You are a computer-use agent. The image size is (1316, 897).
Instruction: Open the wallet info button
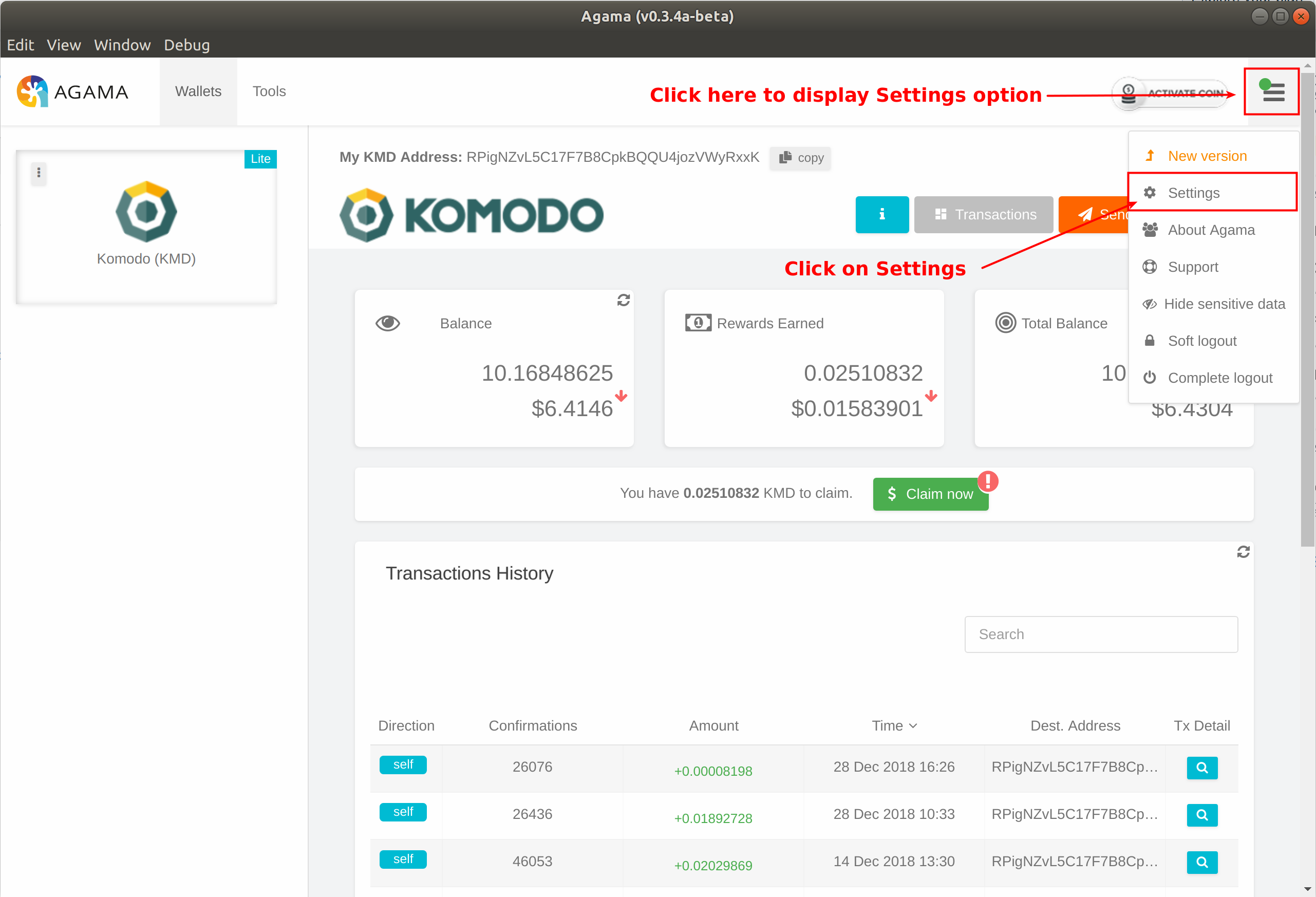click(x=881, y=215)
